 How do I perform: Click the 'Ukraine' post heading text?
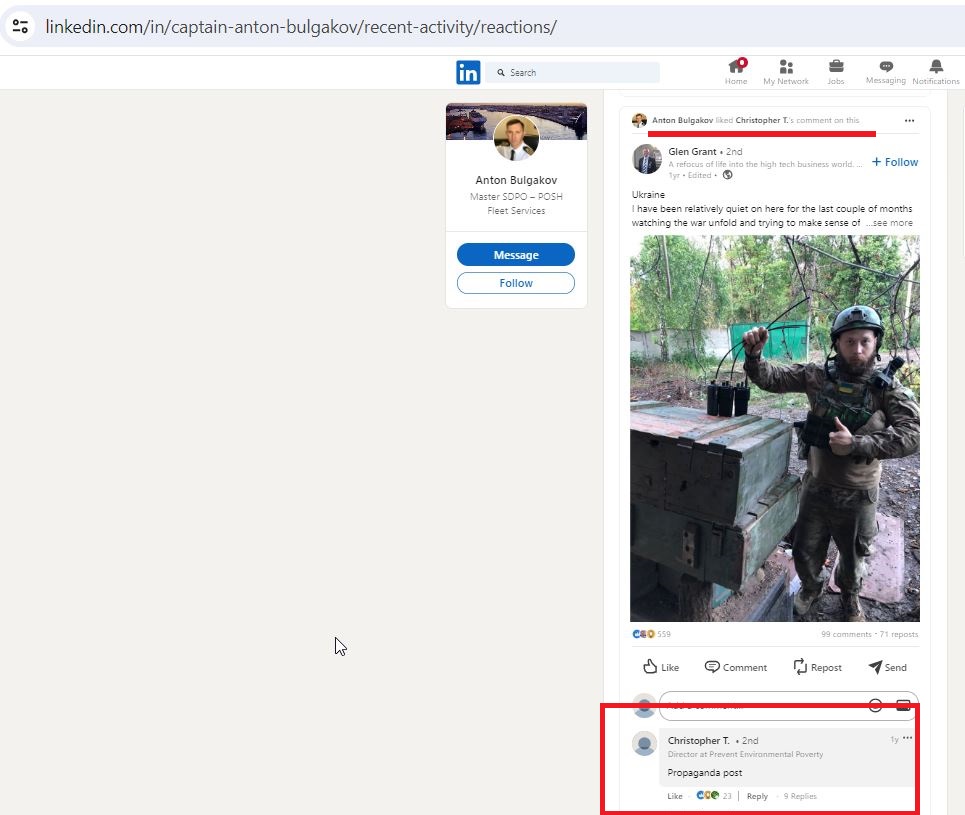point(648,195)
